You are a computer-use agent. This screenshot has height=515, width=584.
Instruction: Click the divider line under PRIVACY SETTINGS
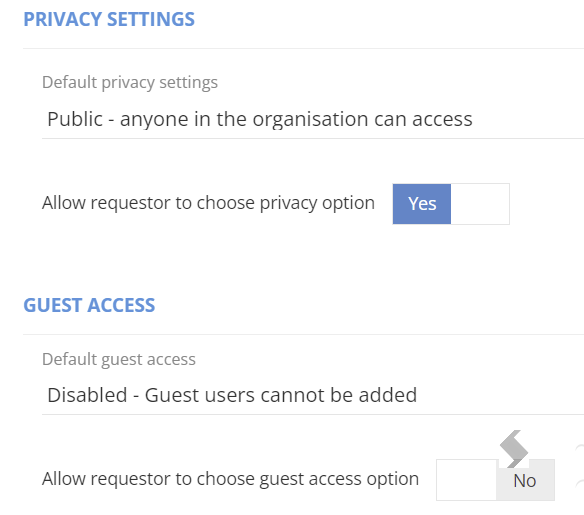pos(304,48)
